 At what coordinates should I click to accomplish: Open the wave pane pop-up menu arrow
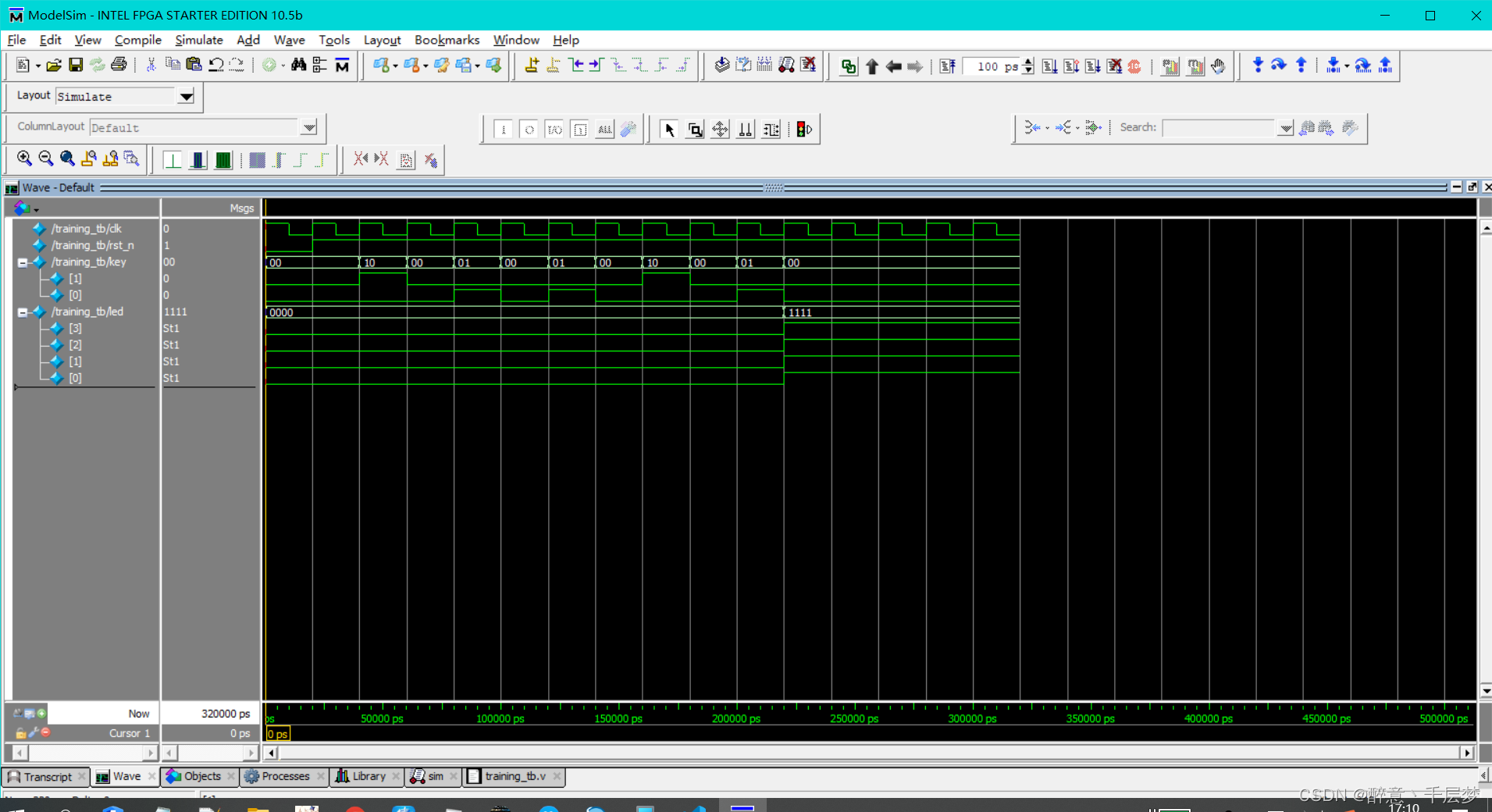(x=36, y=209)
